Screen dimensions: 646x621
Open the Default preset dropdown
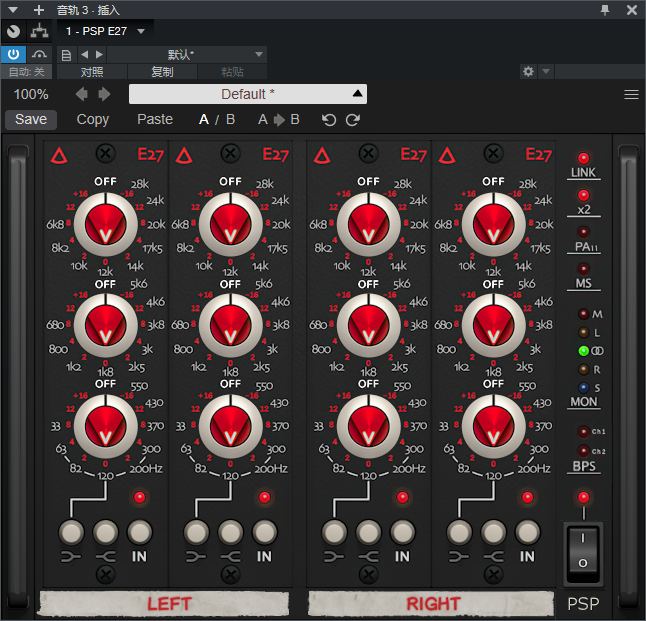coord(248,94)
